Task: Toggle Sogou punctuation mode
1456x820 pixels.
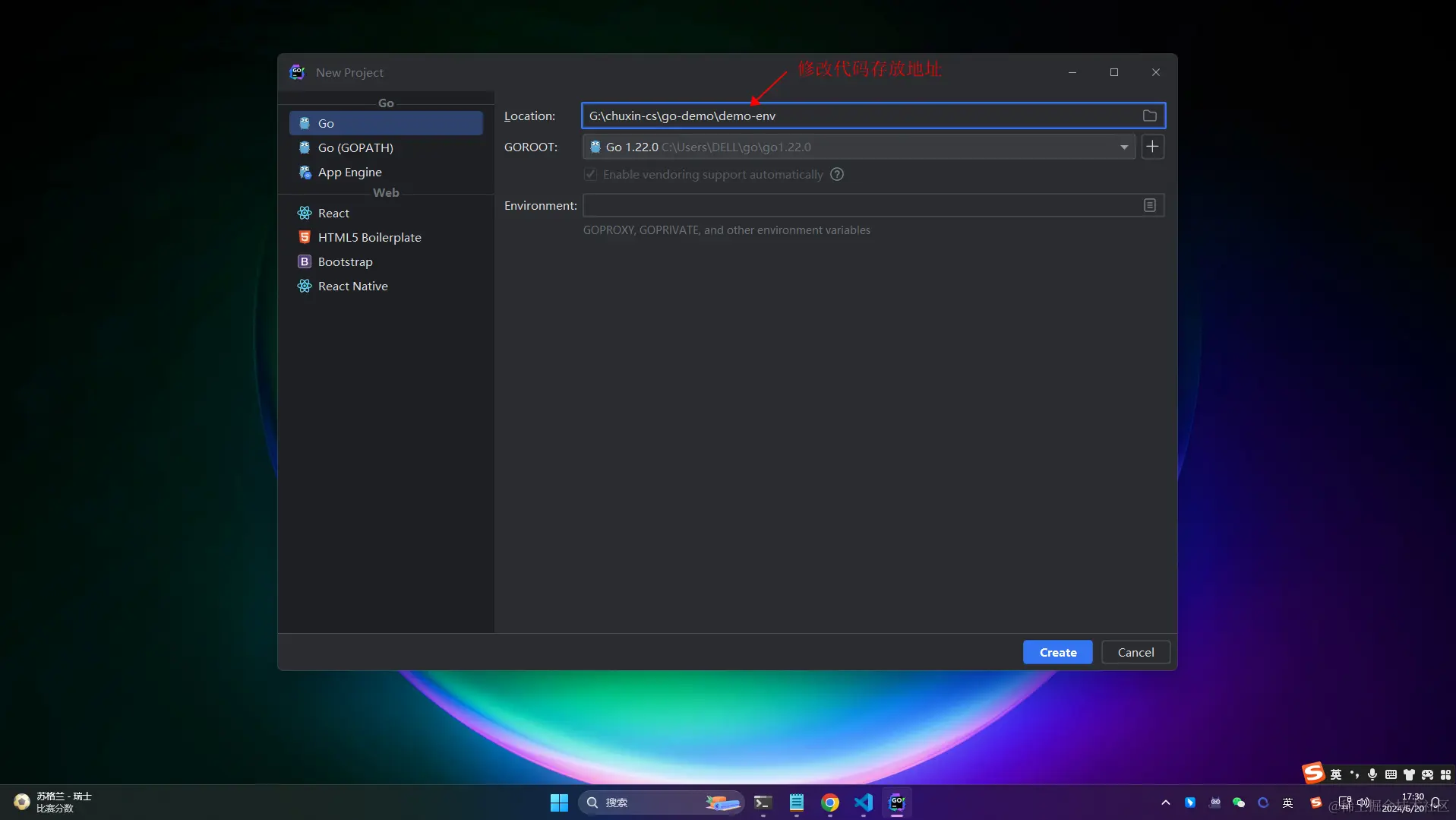Action: [x=1354, y=774]
